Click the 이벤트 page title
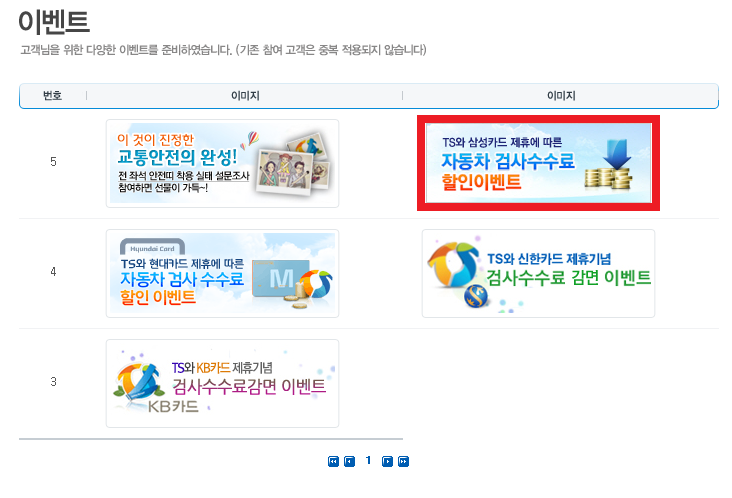The image size is (732, 498). coord(54,22)
